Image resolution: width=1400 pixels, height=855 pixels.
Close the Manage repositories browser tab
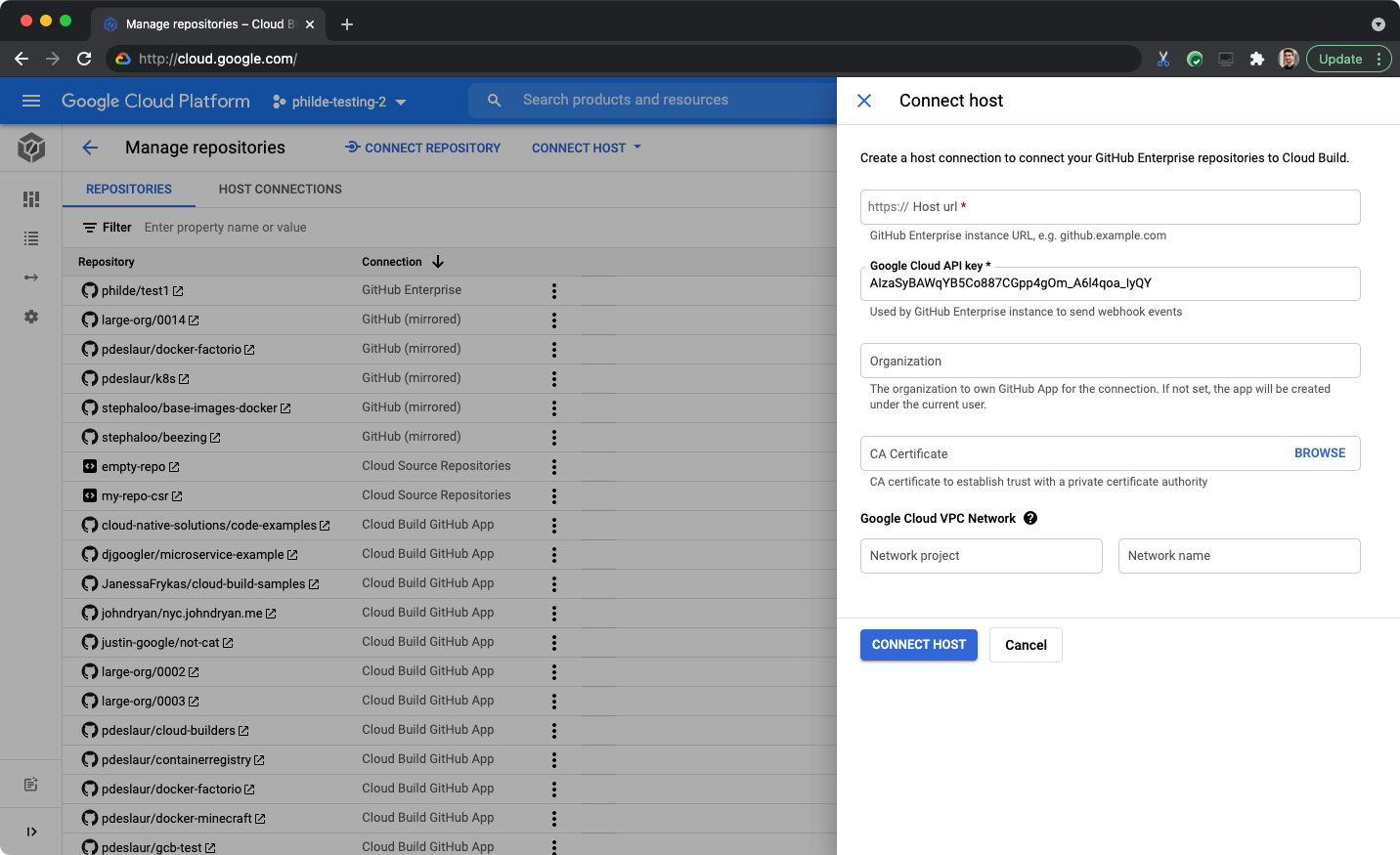[x=310, y=24]
